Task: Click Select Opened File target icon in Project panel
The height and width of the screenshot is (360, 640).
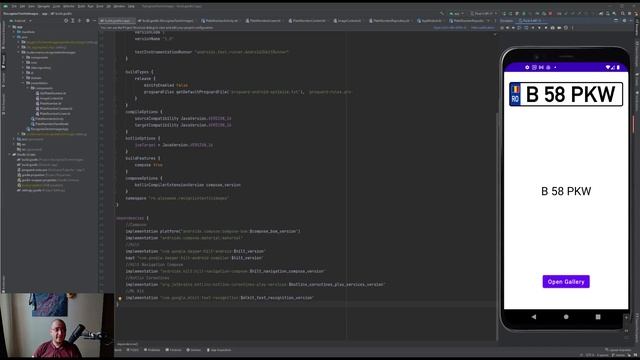Action: click(x=66, y=20)
